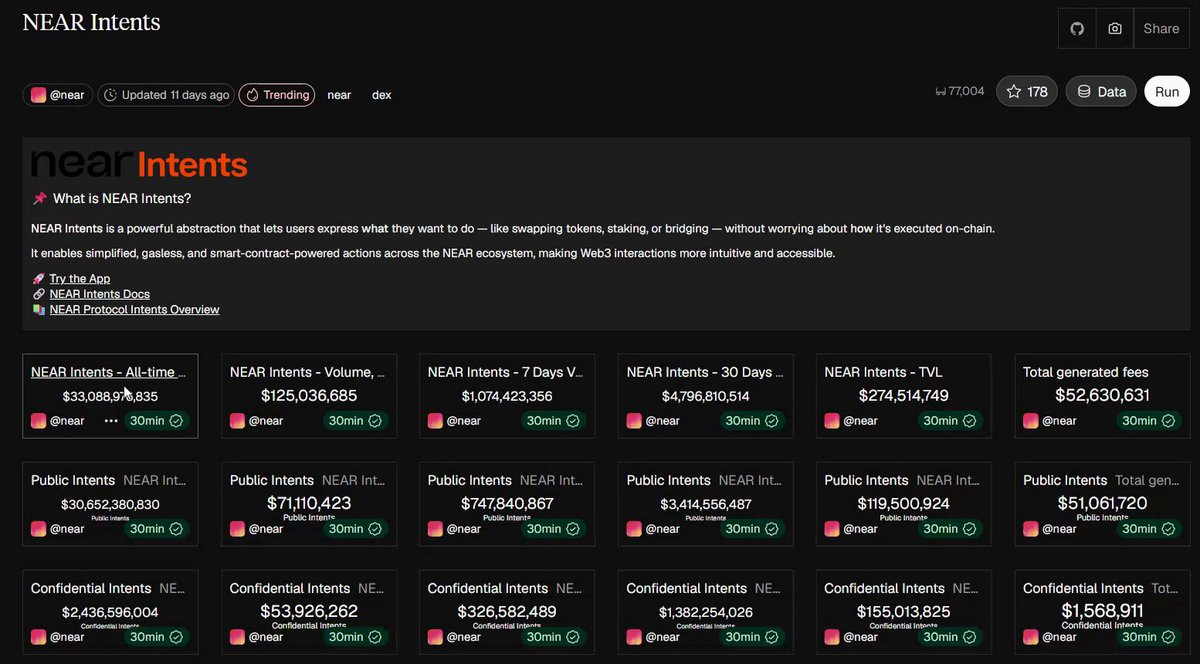Select the "dex" tag

(x=382, y=95)
